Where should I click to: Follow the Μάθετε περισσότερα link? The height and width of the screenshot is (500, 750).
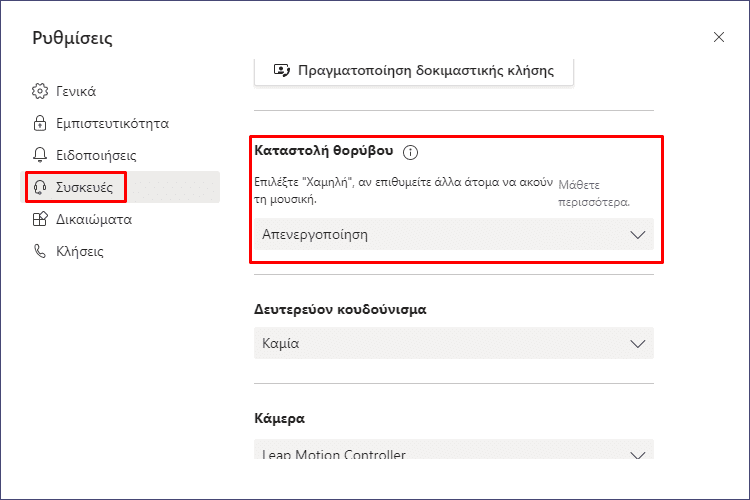coord(594,193)
